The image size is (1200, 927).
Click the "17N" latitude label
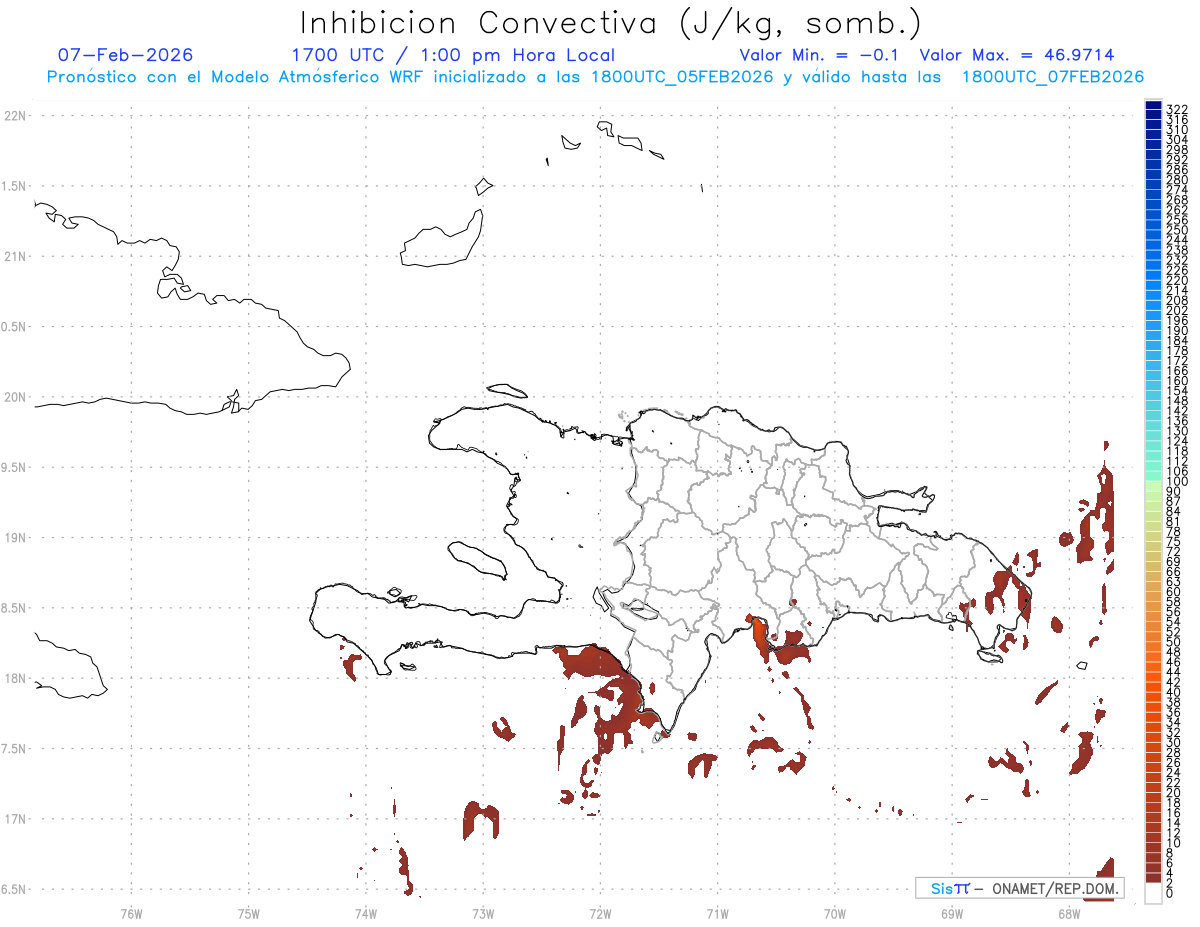click(15, 819)
